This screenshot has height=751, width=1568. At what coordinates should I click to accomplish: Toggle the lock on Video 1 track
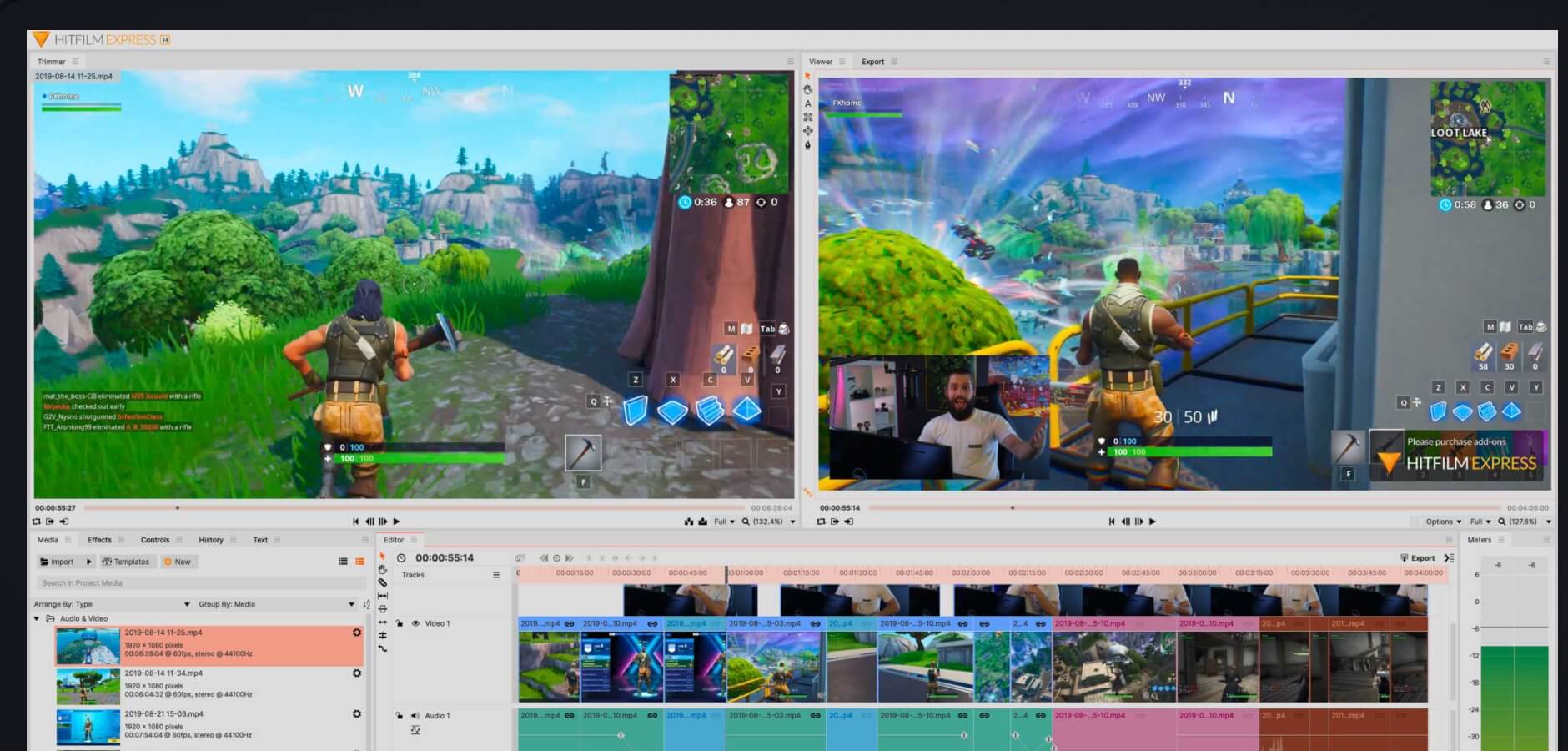point(400,623)
